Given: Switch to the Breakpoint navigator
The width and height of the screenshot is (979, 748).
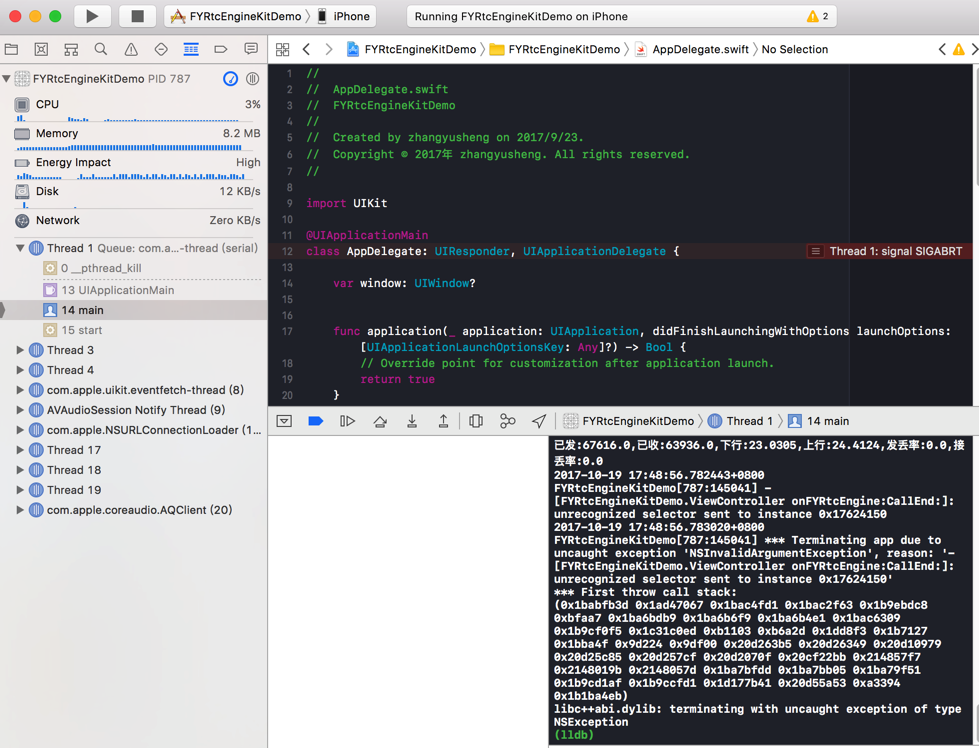Looking at the screenshot, I should tap(221, 49).
